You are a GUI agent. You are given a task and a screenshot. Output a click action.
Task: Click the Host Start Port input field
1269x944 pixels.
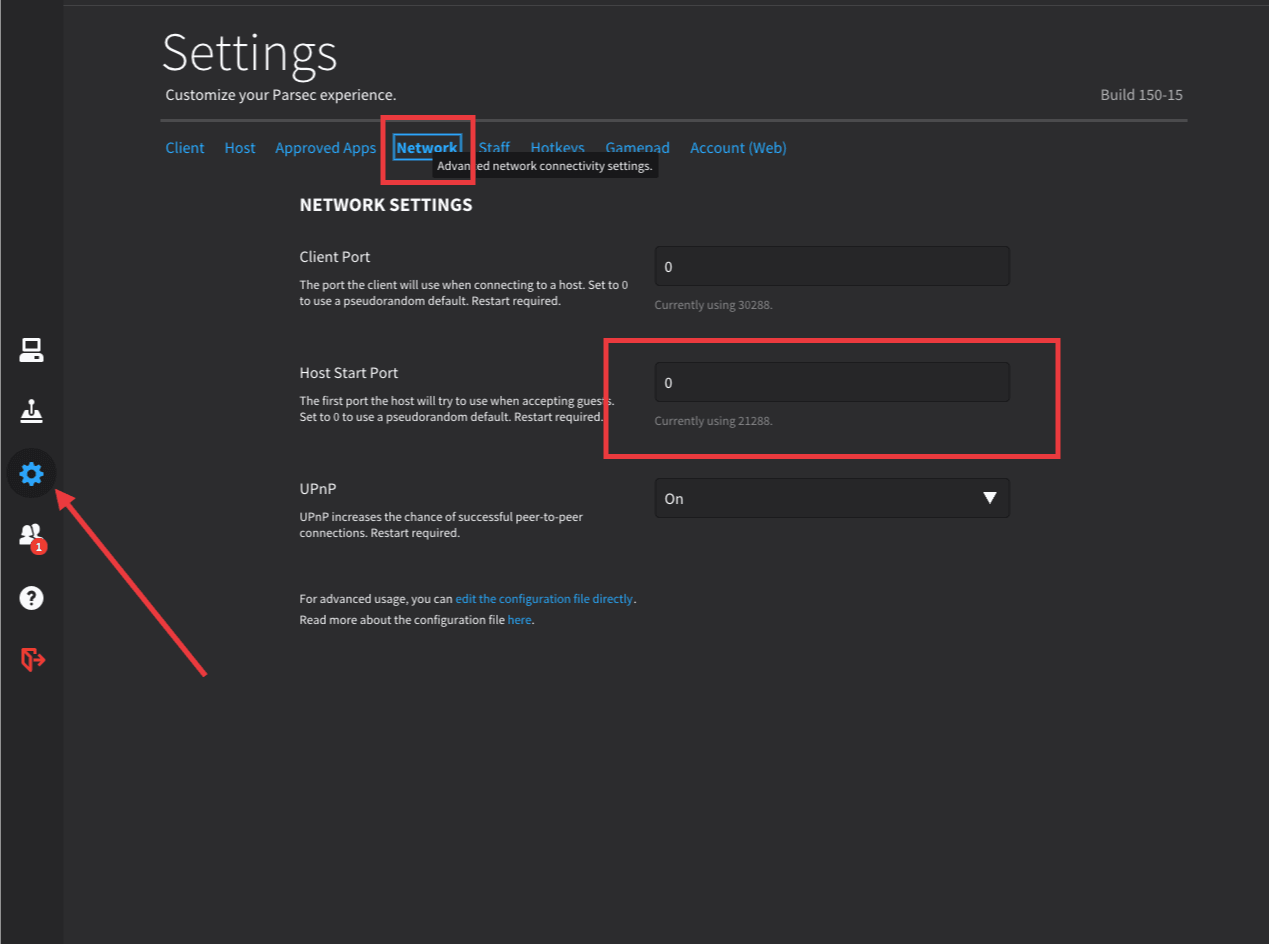point(832,383)
